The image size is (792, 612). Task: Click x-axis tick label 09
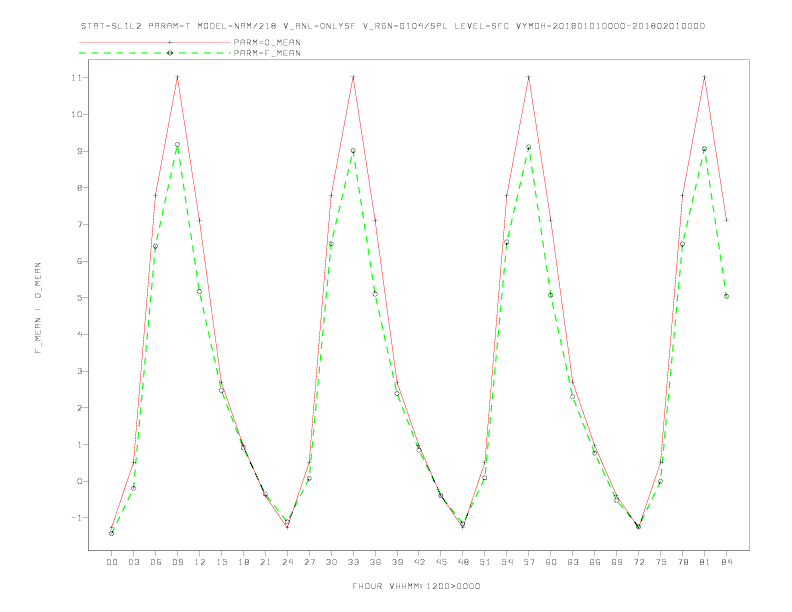pyautogui.click(x=177, y=562)
